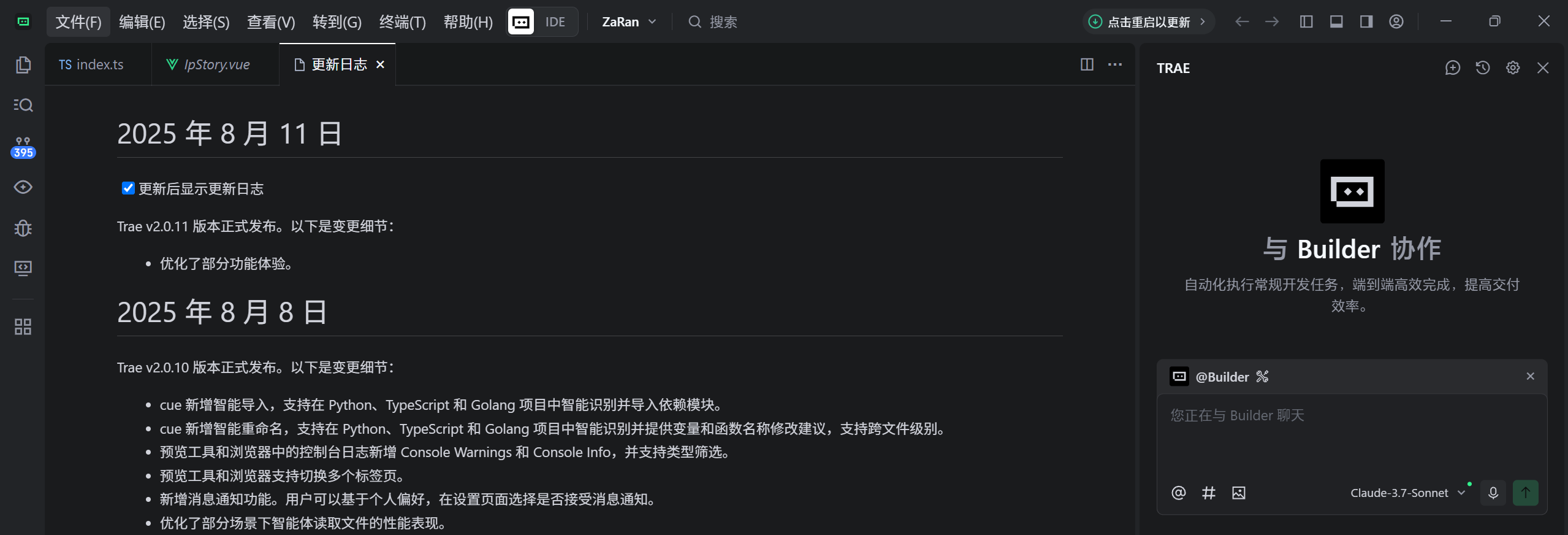Open TRAE panel settings gear
1568x535 pixels.
point(1513,67)
